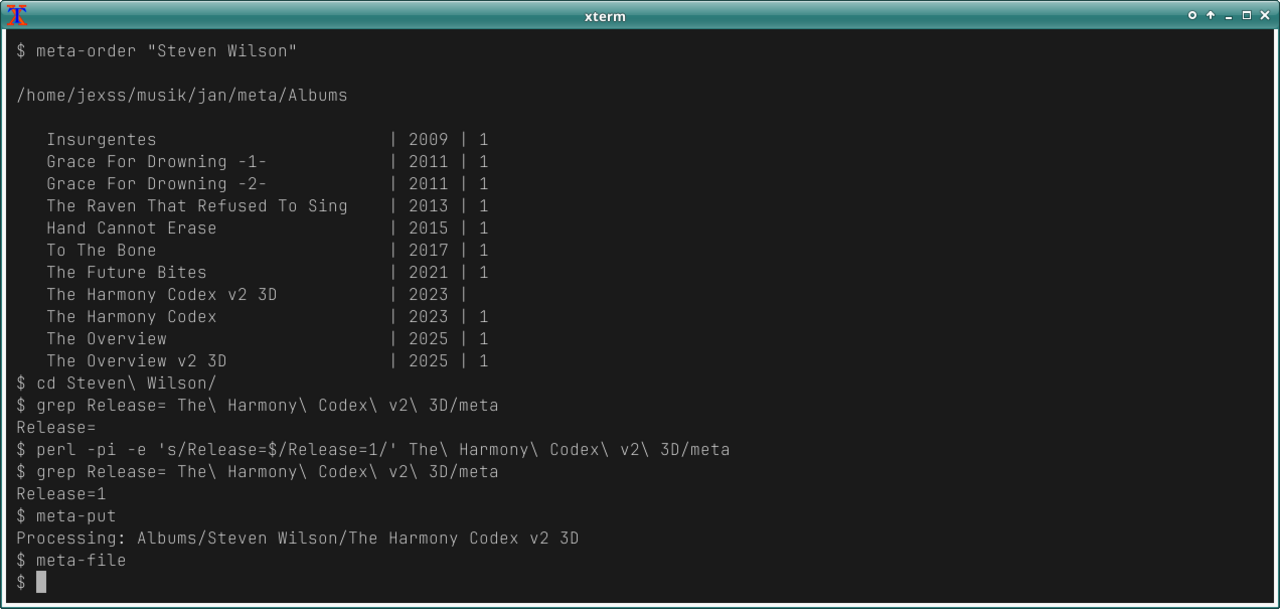Screen dimensions: 1280x609
Task: Click the Insurgentes album row
Action: (101, 140)
